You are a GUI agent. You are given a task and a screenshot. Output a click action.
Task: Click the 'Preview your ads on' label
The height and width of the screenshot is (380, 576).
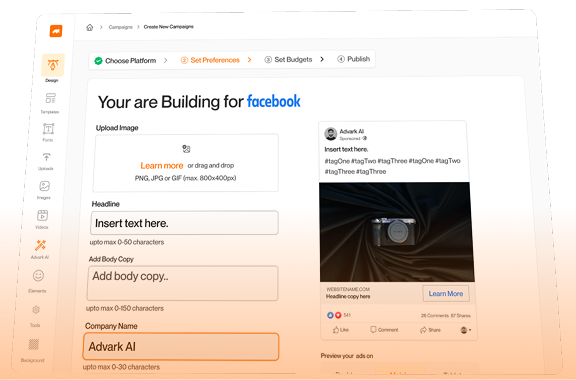pyautogui.click(x=347, y=356)
